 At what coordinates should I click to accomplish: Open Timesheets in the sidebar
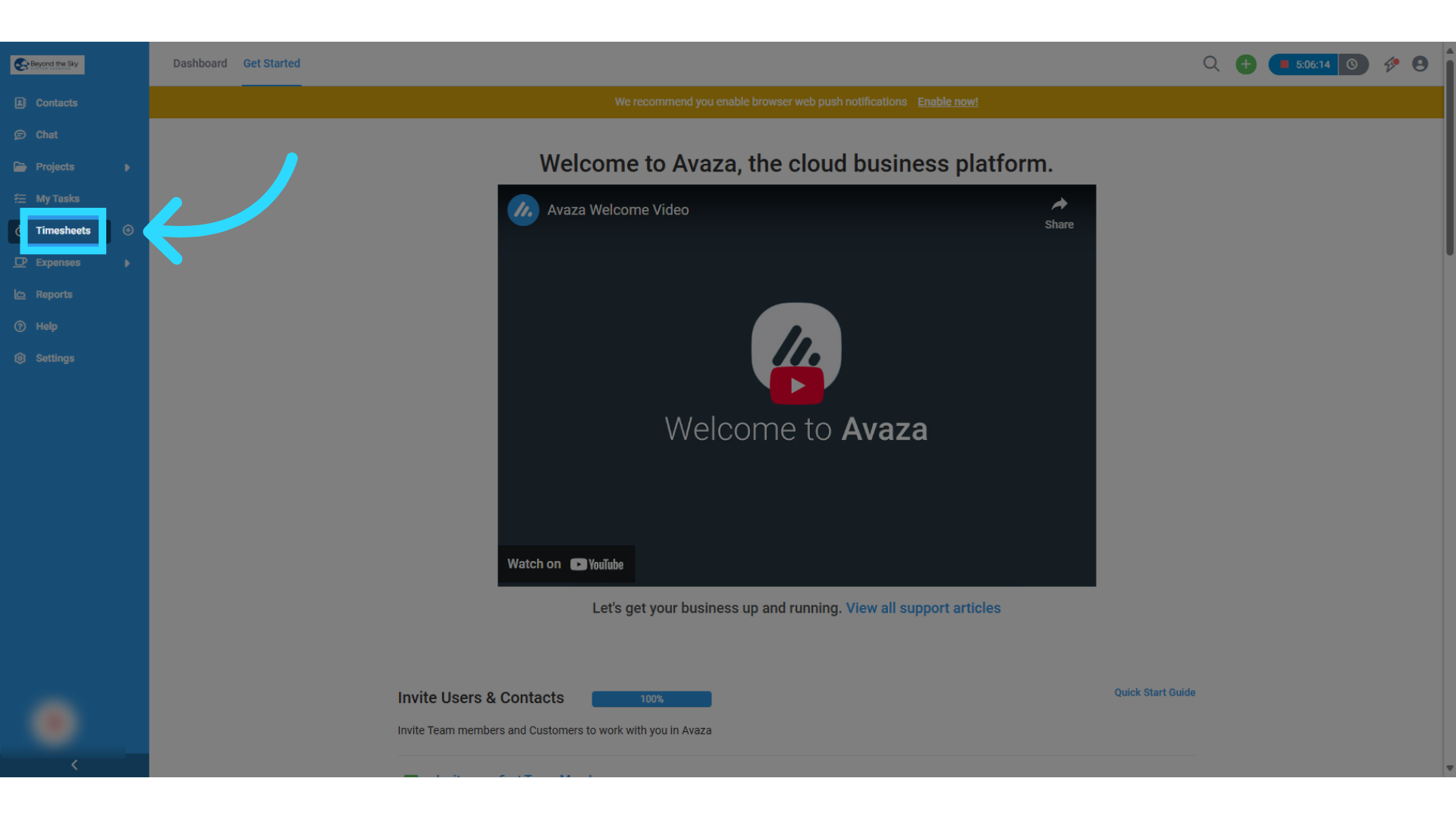(63, 231)
